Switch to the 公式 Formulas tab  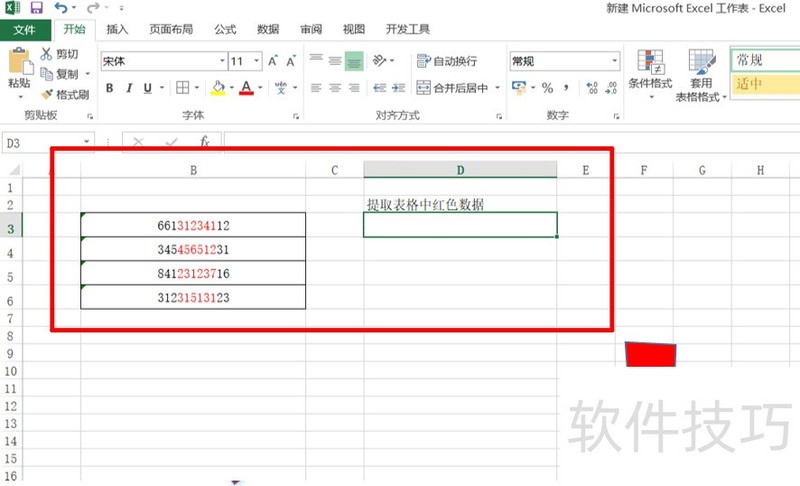pyautogui.click(x=225, y=29)
